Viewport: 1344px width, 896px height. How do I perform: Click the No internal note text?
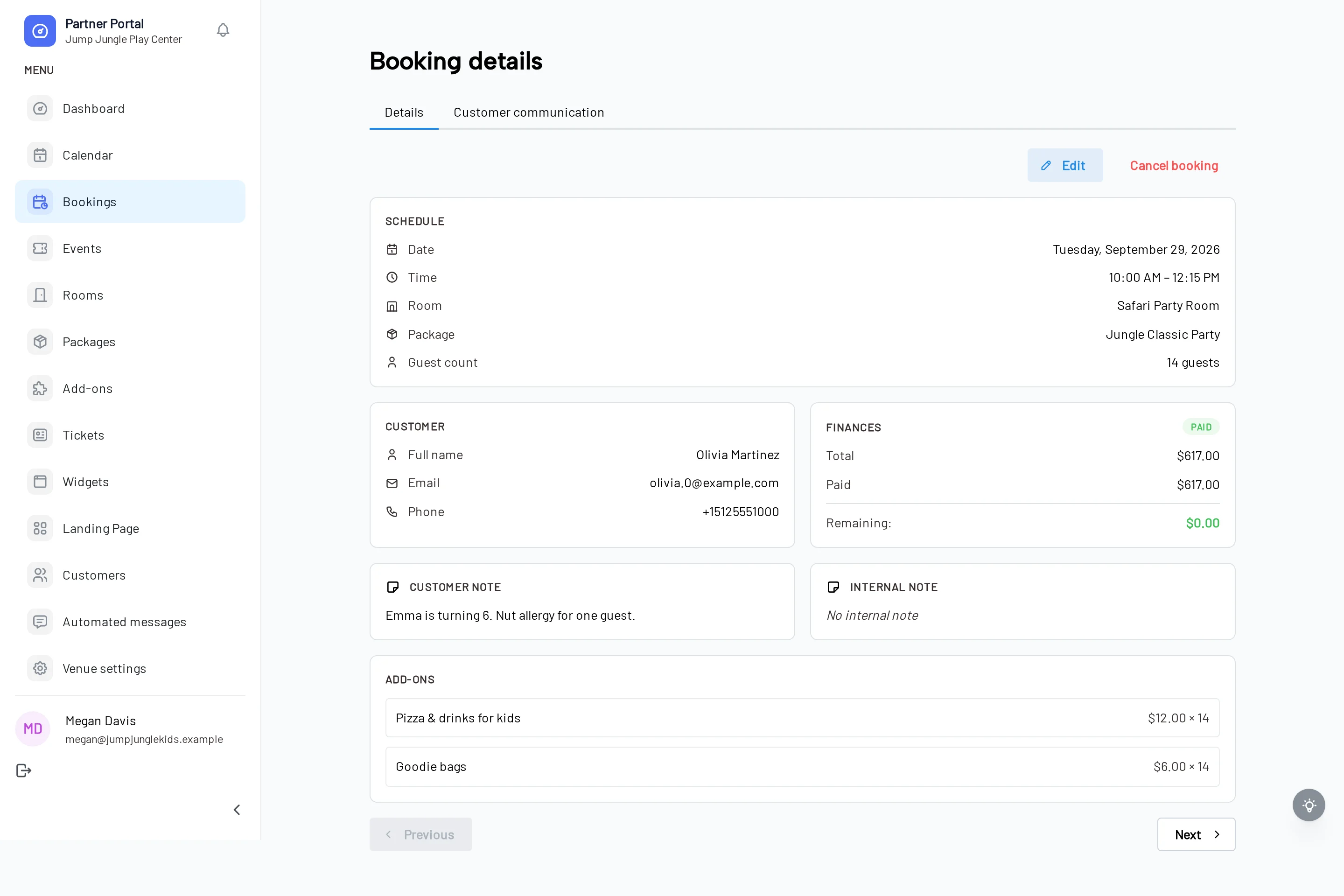(873, 616)
